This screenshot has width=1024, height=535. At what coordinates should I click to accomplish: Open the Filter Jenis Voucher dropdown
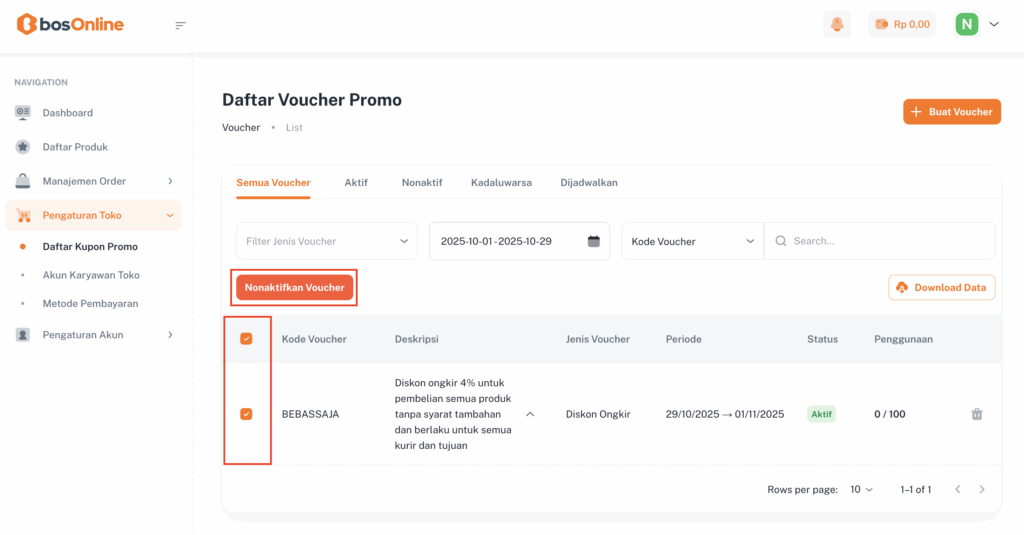tap(327, 241)
